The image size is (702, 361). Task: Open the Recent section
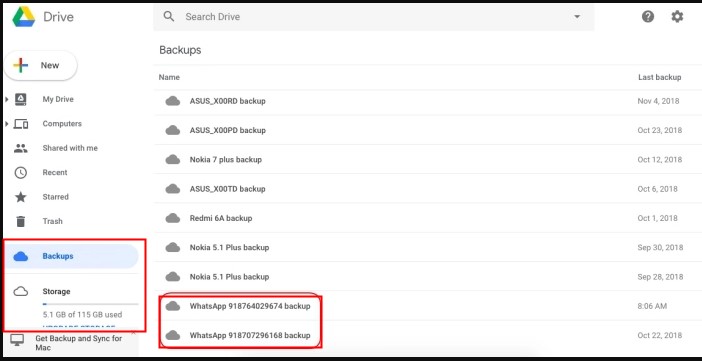pos(55,172)
